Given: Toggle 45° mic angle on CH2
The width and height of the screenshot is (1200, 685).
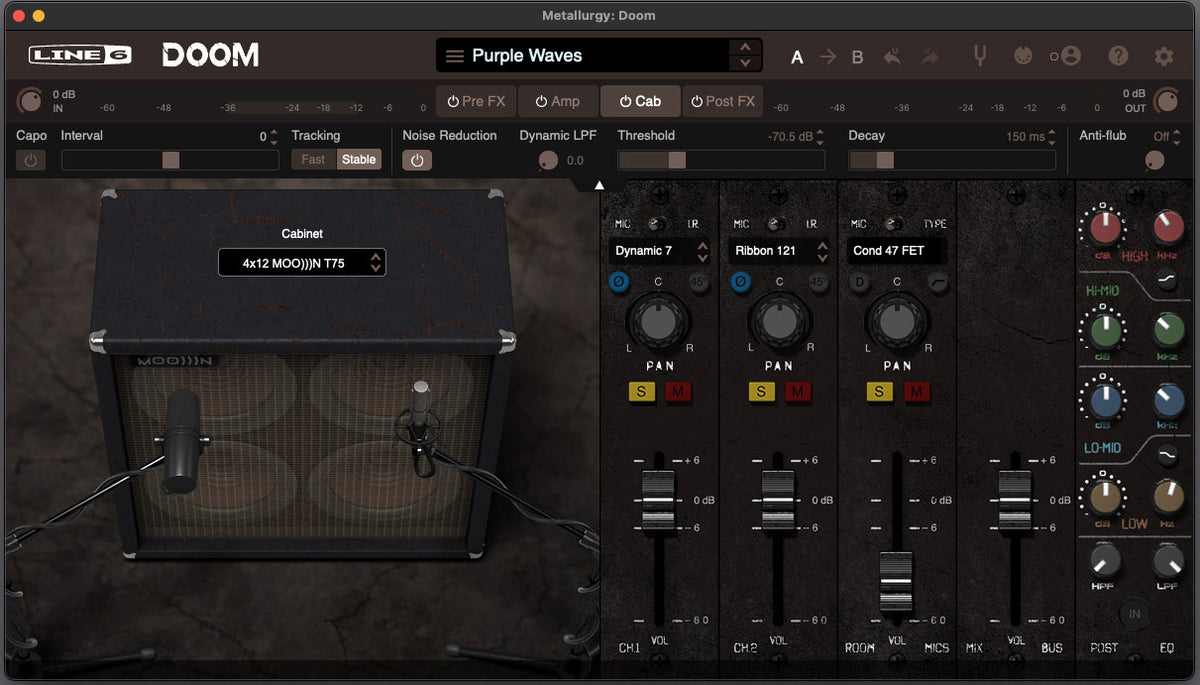Looking at the screenshot, I should pos(818,283).
